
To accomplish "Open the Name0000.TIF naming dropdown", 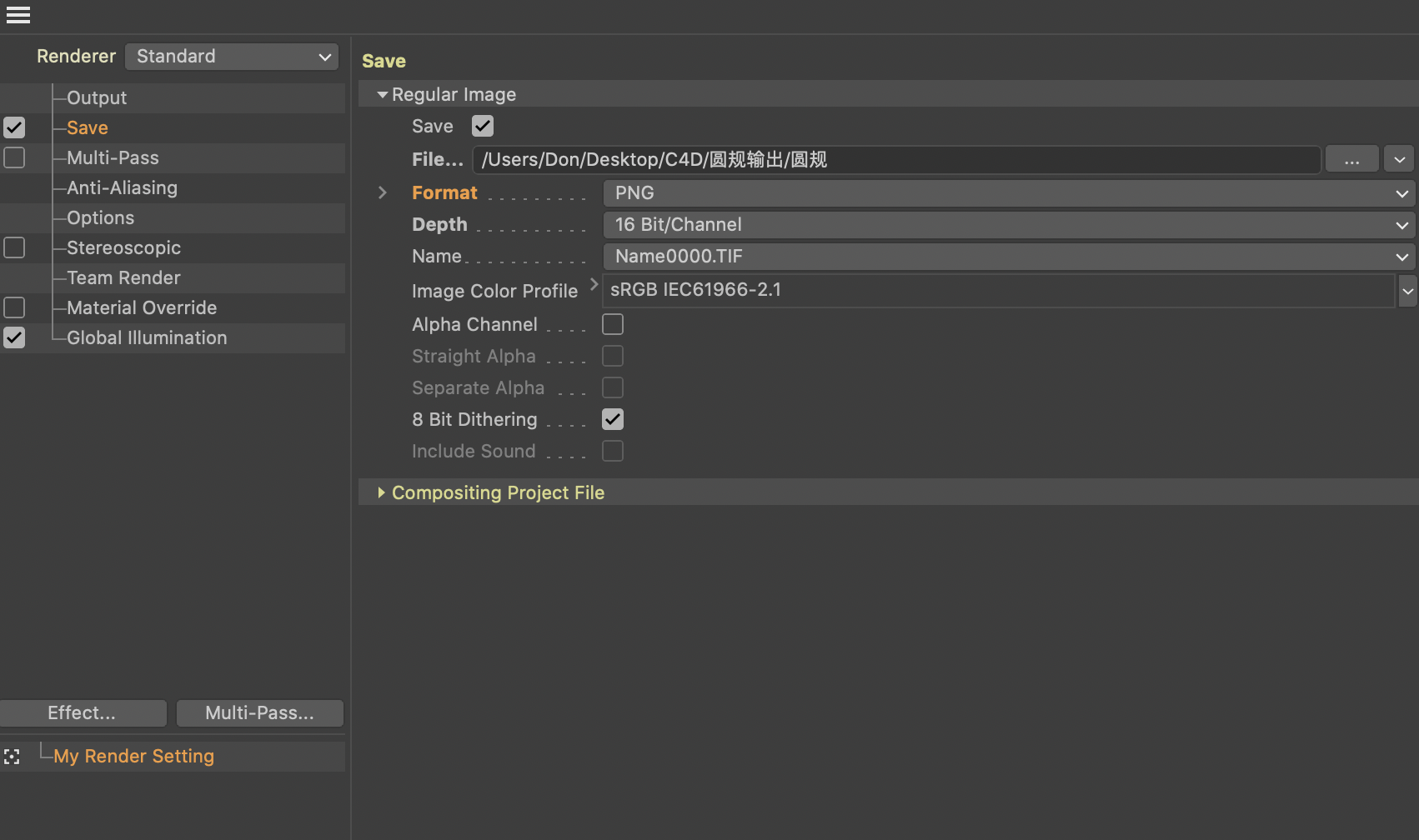I will click(1009, 257).
